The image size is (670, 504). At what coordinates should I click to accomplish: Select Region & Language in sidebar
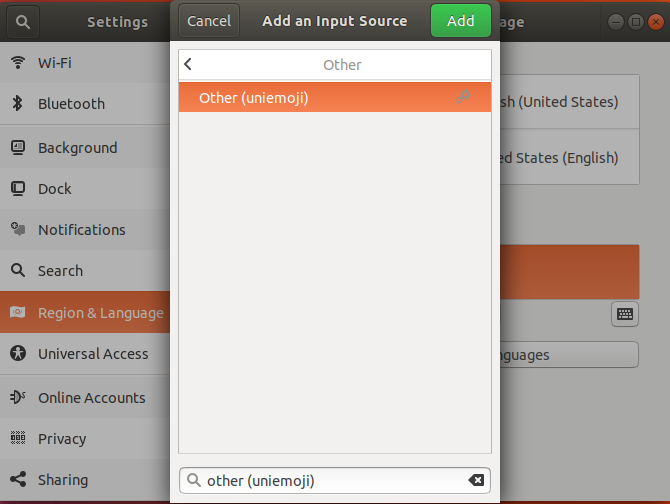click(x=100, y=313)
